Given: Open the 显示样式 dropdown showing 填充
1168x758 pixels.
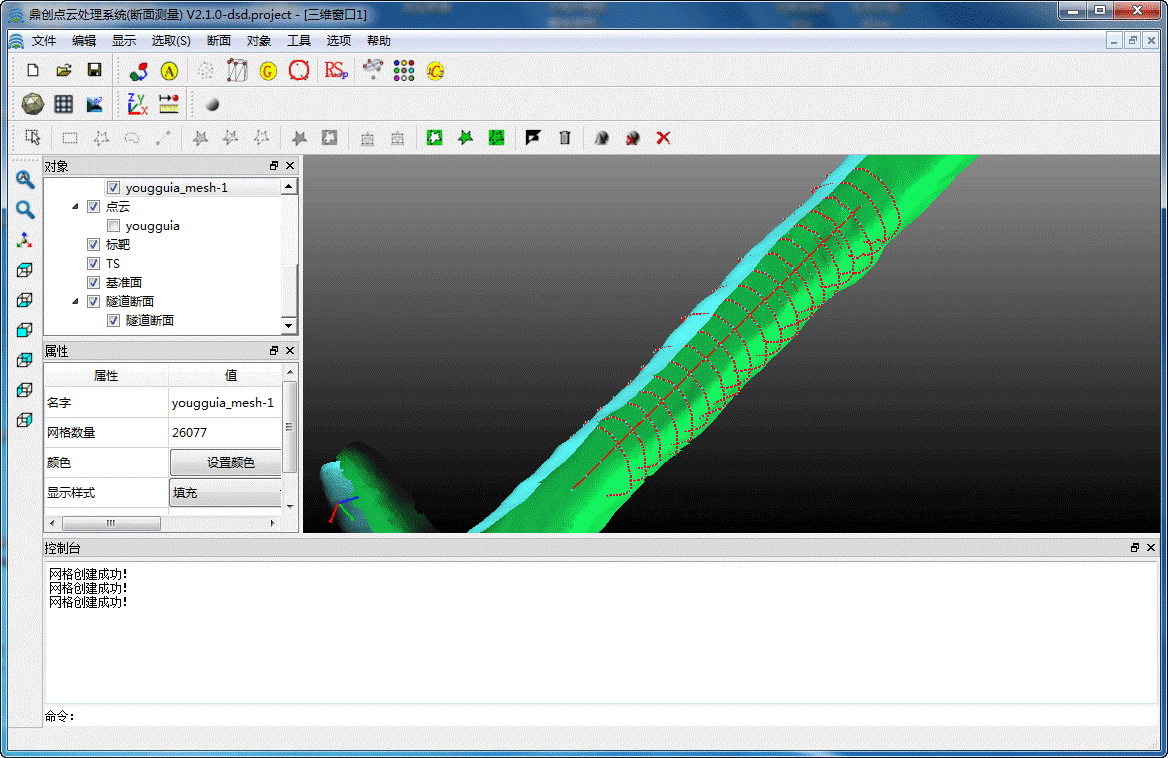Looking at the screenshot, I should tap(226, 493).
